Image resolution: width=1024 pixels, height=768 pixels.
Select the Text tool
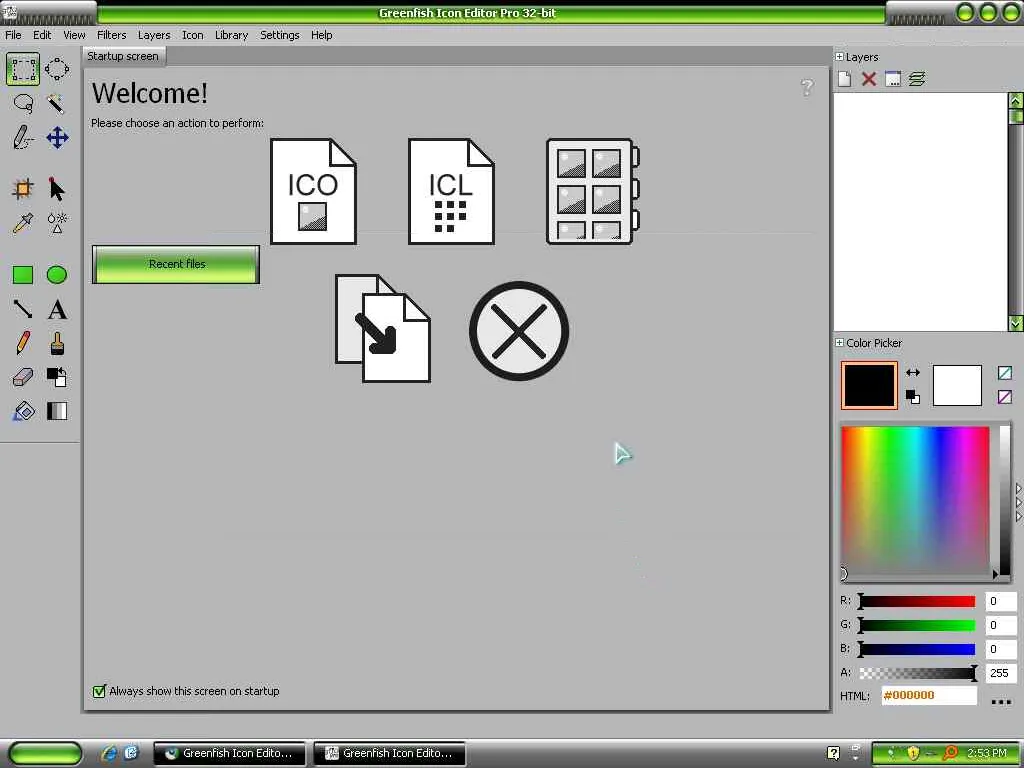tap(57, 309)
